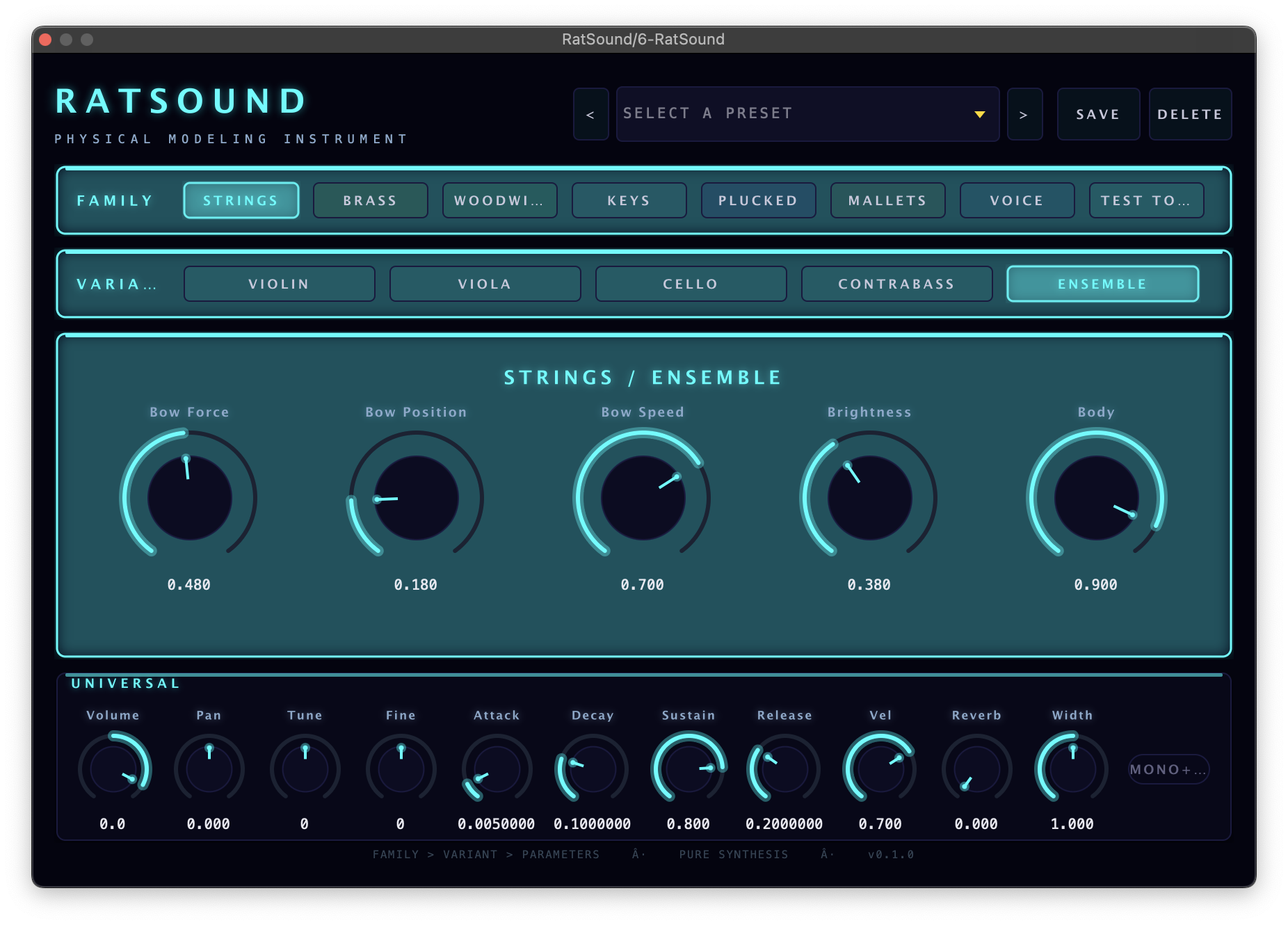Click the Decay knob
The width and height of the screenshot is (1288, 925).
[x=593, y=769]
